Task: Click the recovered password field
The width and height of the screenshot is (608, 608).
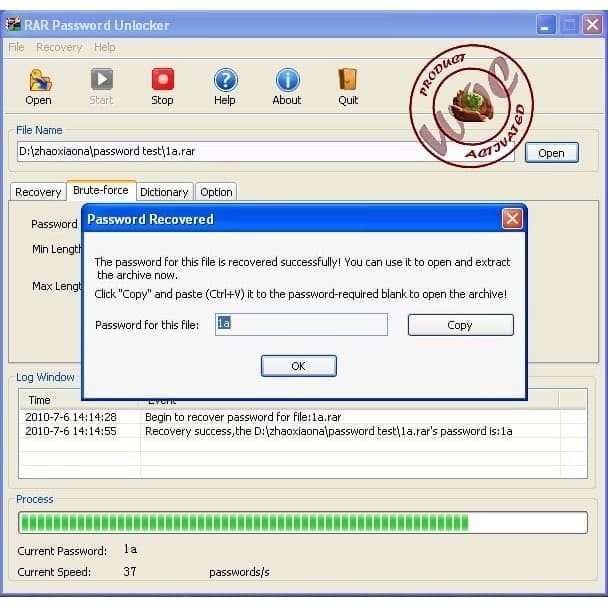Action: [301, 325]
